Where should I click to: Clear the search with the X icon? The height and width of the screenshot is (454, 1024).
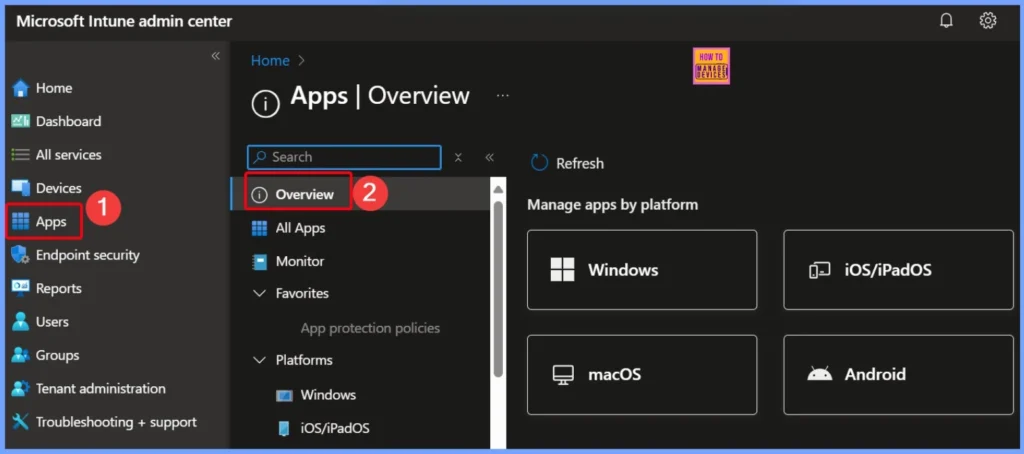click(458, 157)
